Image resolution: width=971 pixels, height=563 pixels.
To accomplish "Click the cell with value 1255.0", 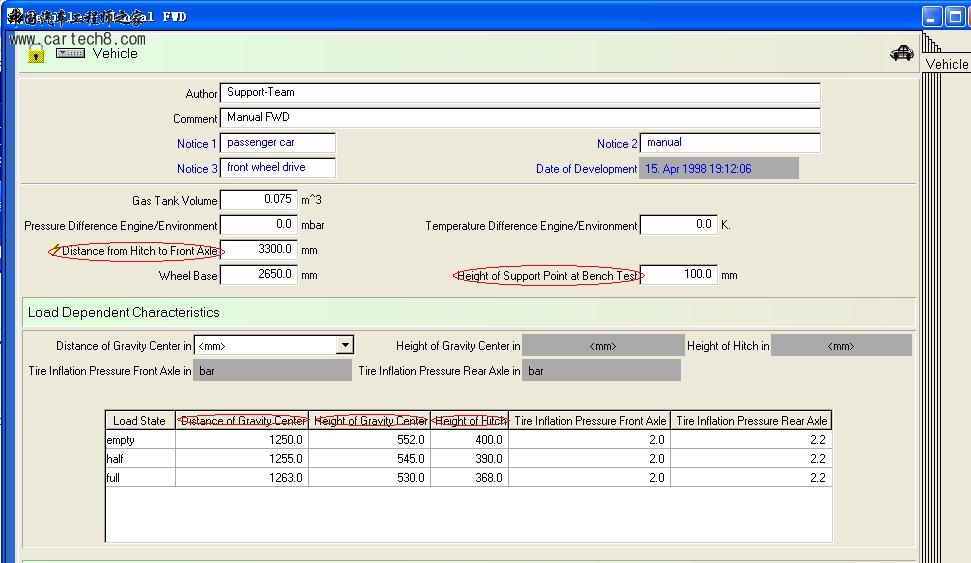I will 242,459.
